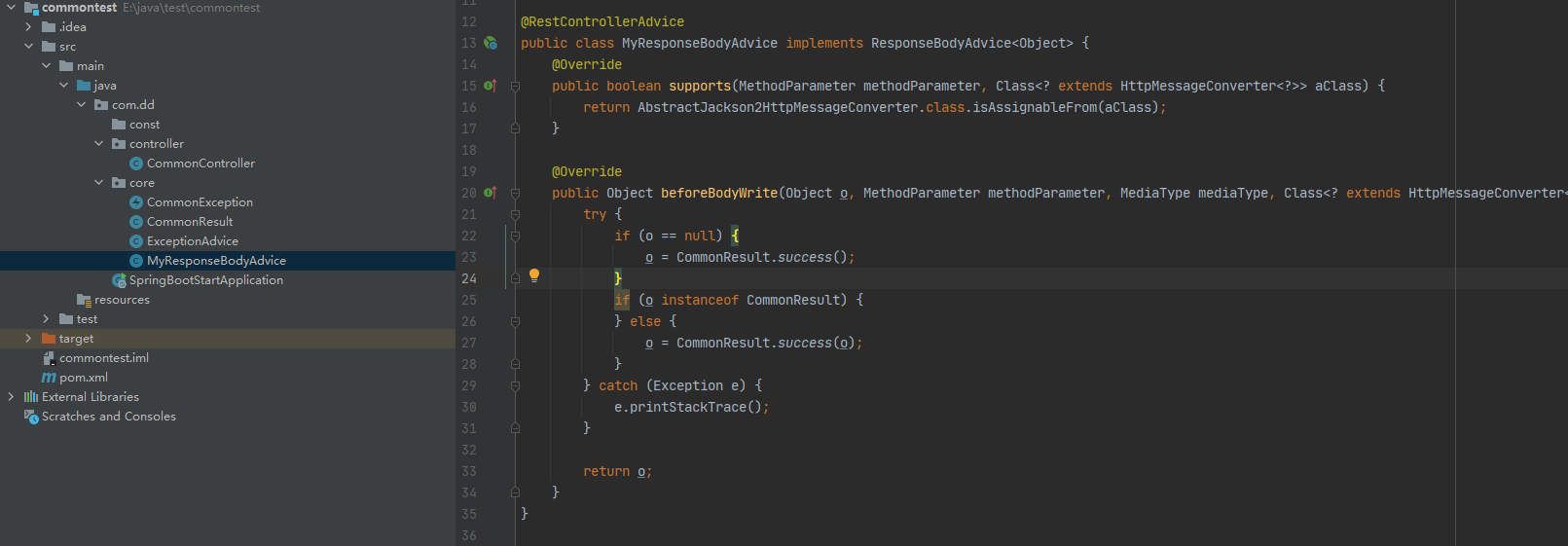Select Scratches and Consoles
Image resolution: width=1568 pixels, height=546 pixels.
(109, 417)
